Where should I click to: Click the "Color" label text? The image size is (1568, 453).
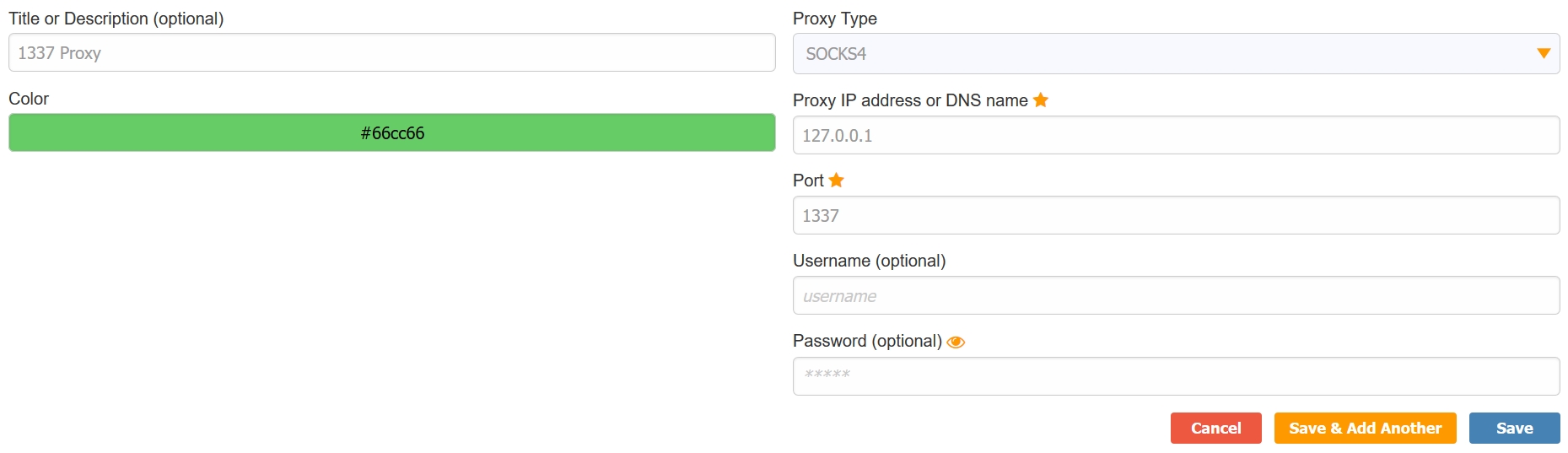(x=29, y=99)
